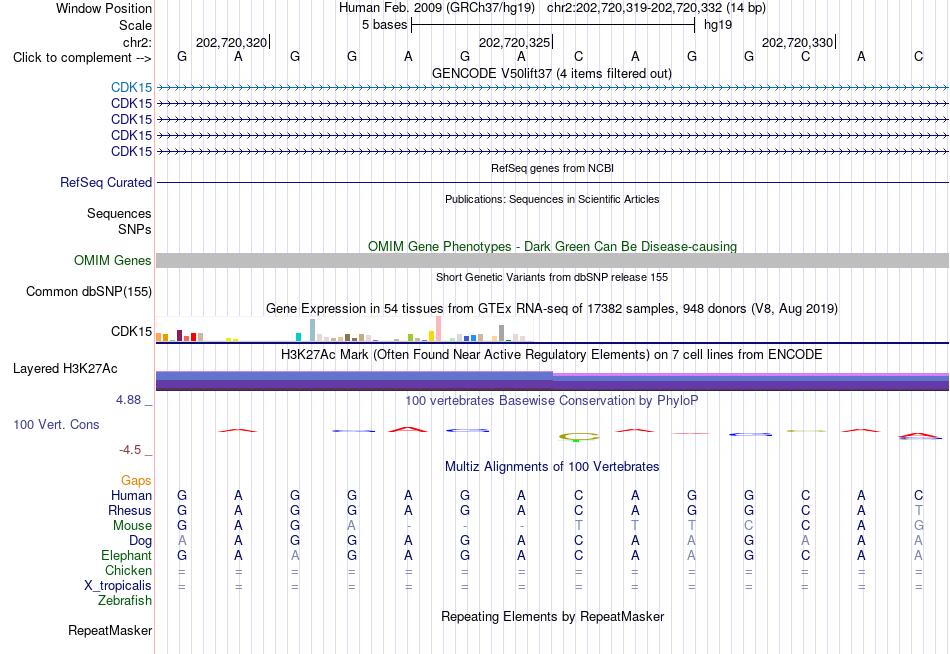950x654 pixels.
Task: Click the GENCODE V50lift37 track title
Action: tap(552, 73)
